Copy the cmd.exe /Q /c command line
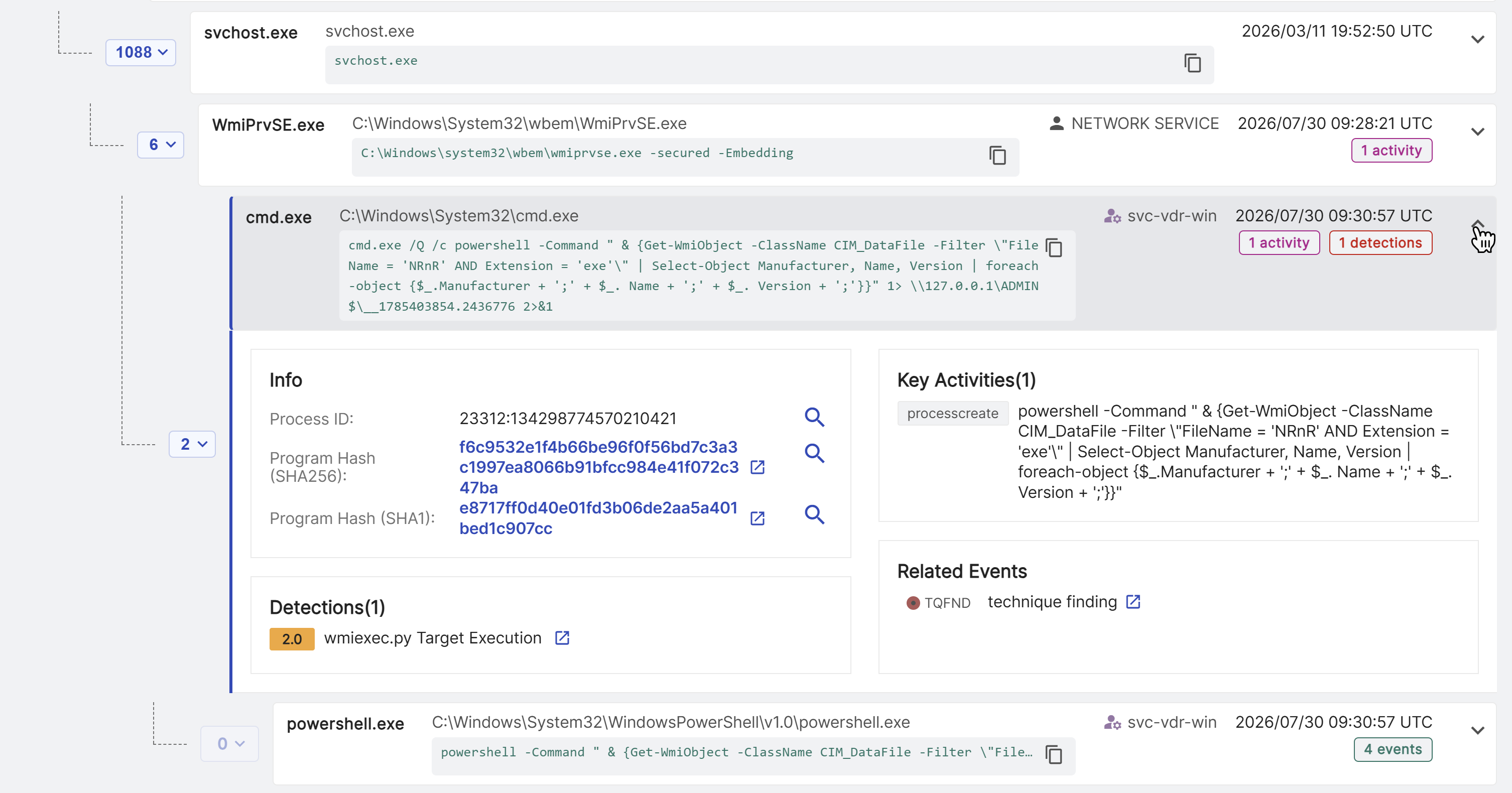This screenshot has height=793, width=1512. coord(1054,248)
